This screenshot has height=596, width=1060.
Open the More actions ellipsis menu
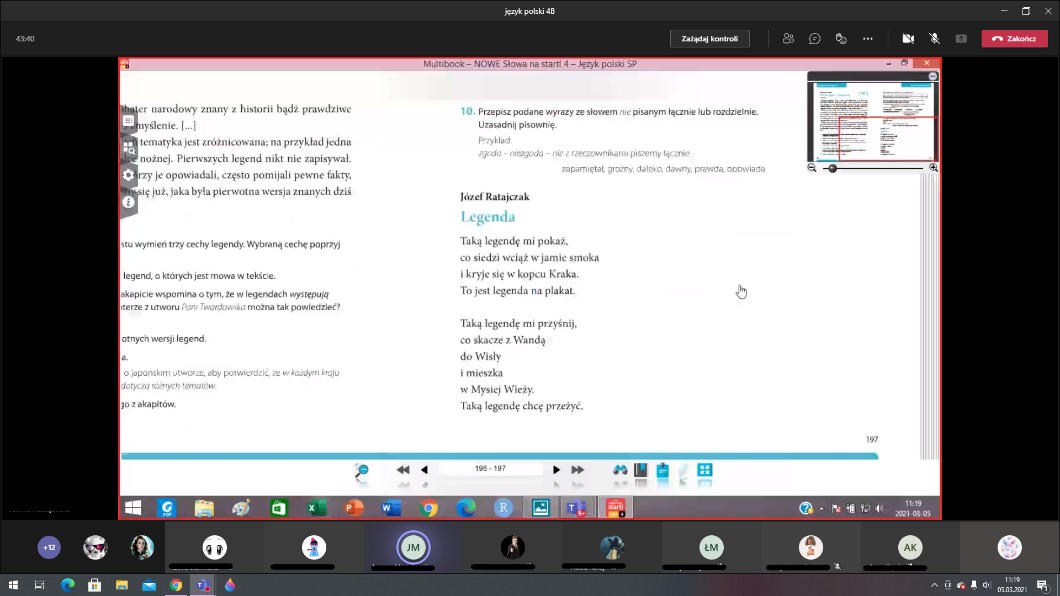868,39
